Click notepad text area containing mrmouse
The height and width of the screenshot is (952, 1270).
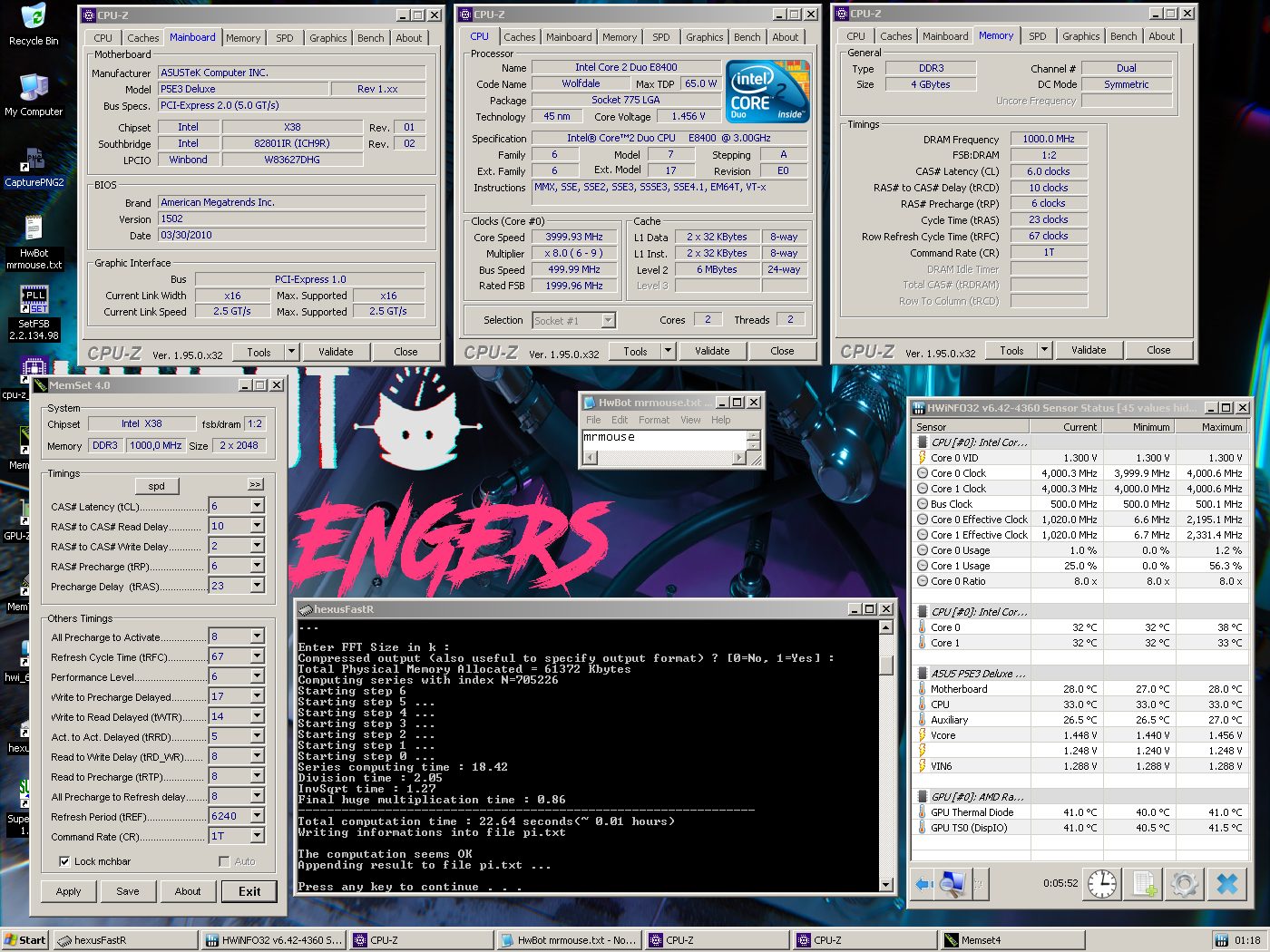[663, 440]
